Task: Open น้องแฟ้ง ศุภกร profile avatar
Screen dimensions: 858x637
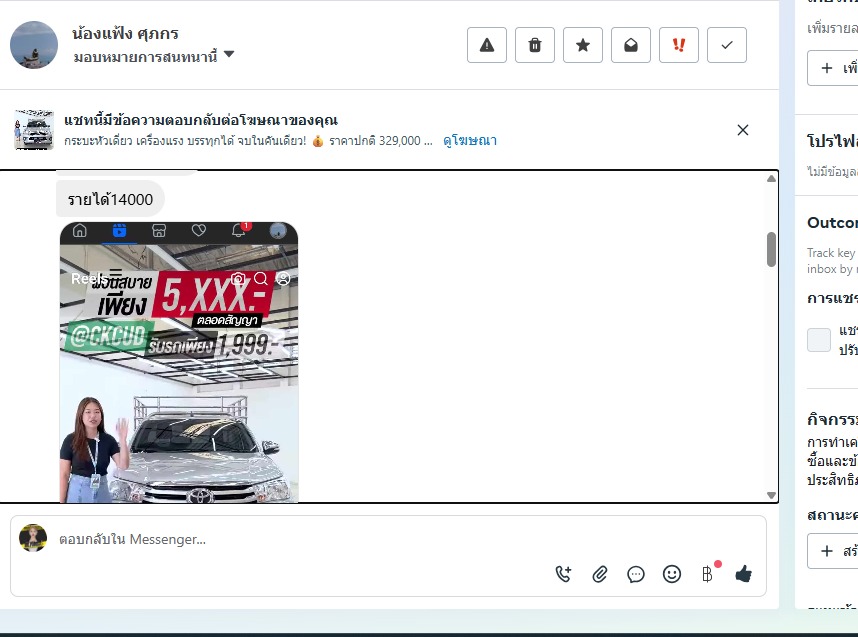Action: 34,45
